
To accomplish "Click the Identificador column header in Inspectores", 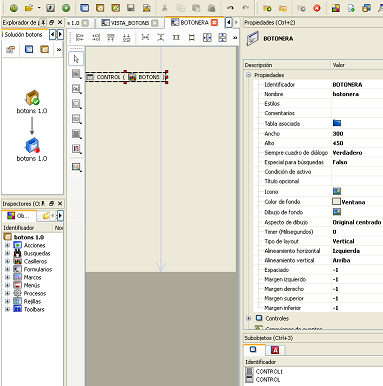I will coord(19,228).
